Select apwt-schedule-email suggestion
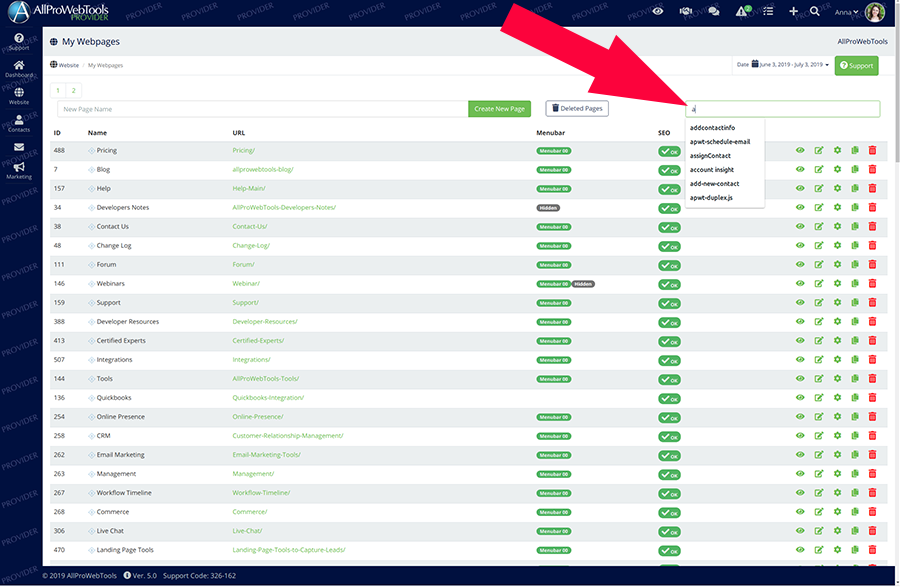Viewport: 900px width, 587px height. click(x=720, y=142)
